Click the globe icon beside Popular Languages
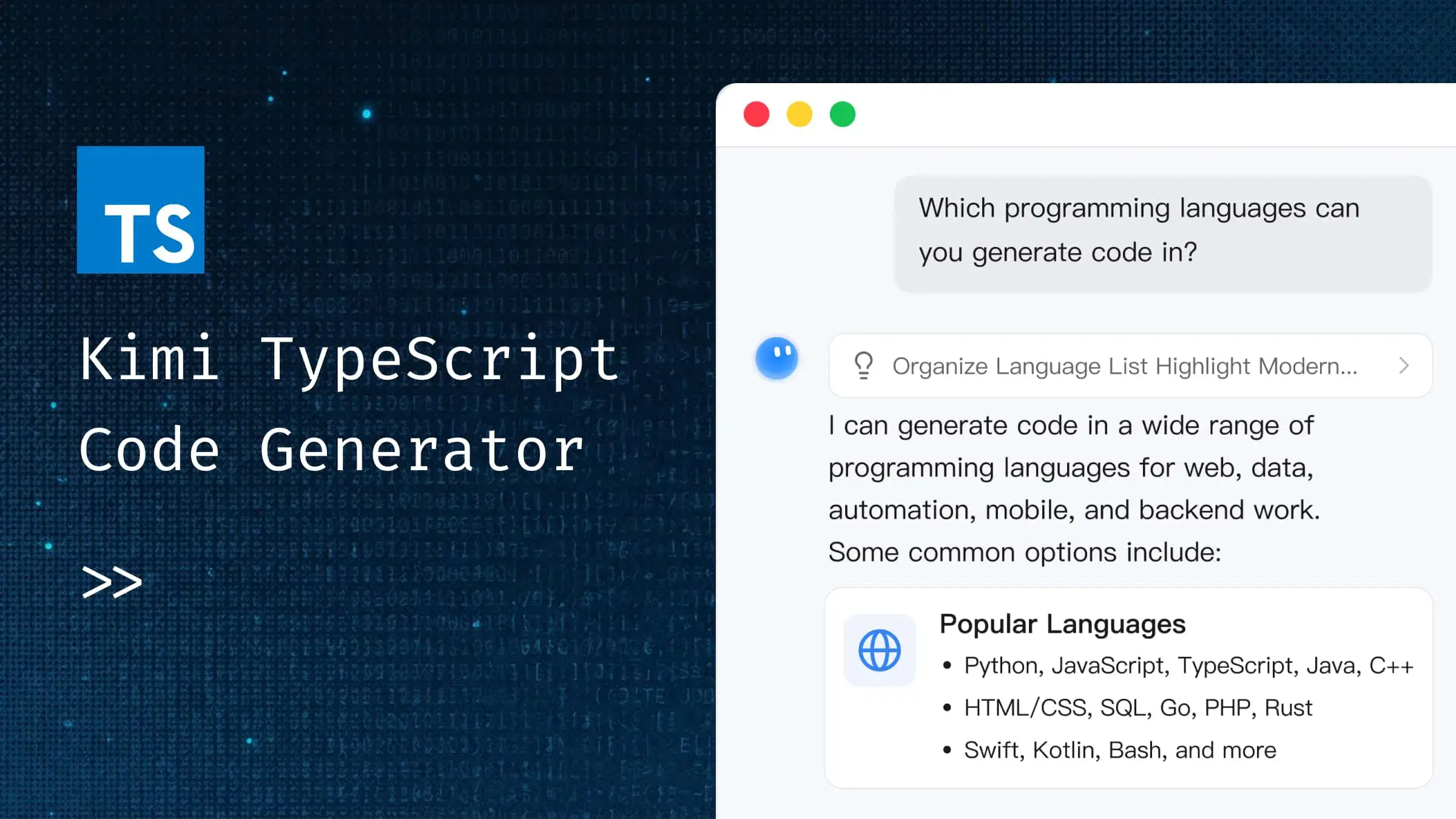This screenshot has width=1456, height=819. (x=880, y=650)
